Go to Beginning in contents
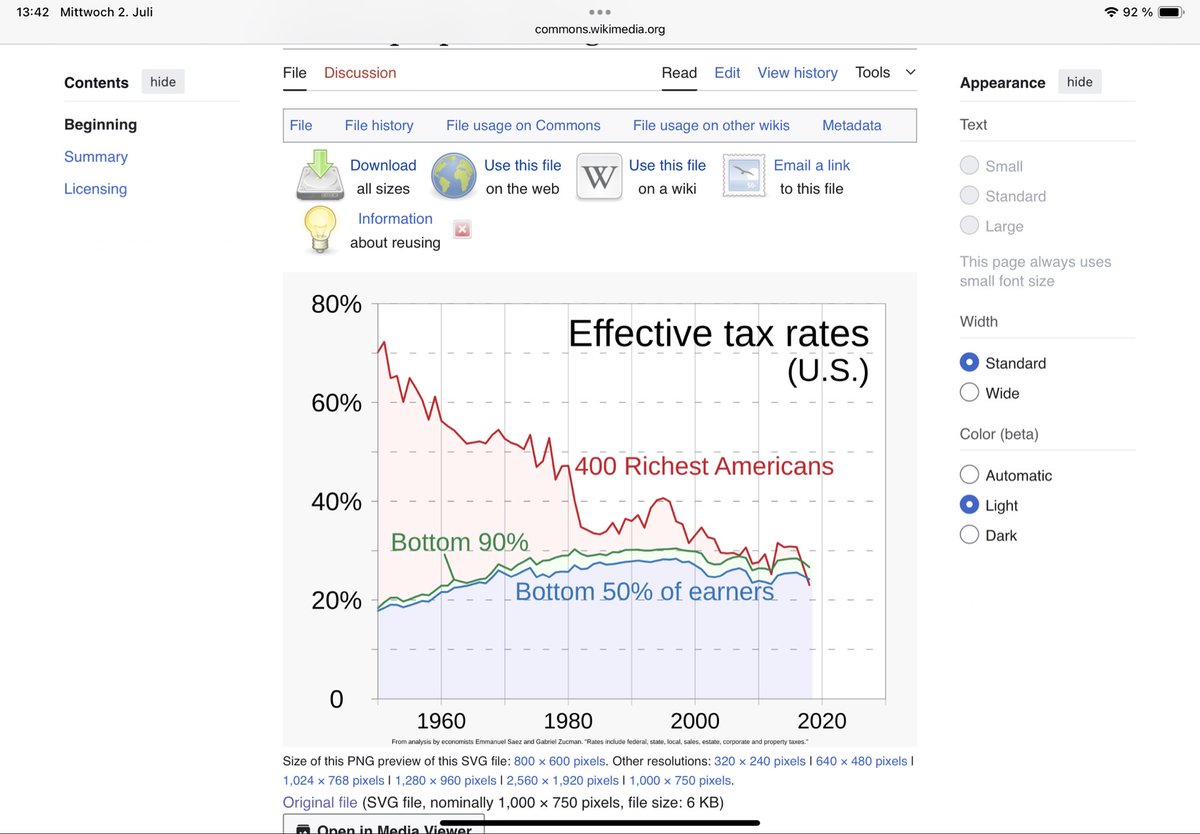 pyautogui.click(x=100, y=125)
